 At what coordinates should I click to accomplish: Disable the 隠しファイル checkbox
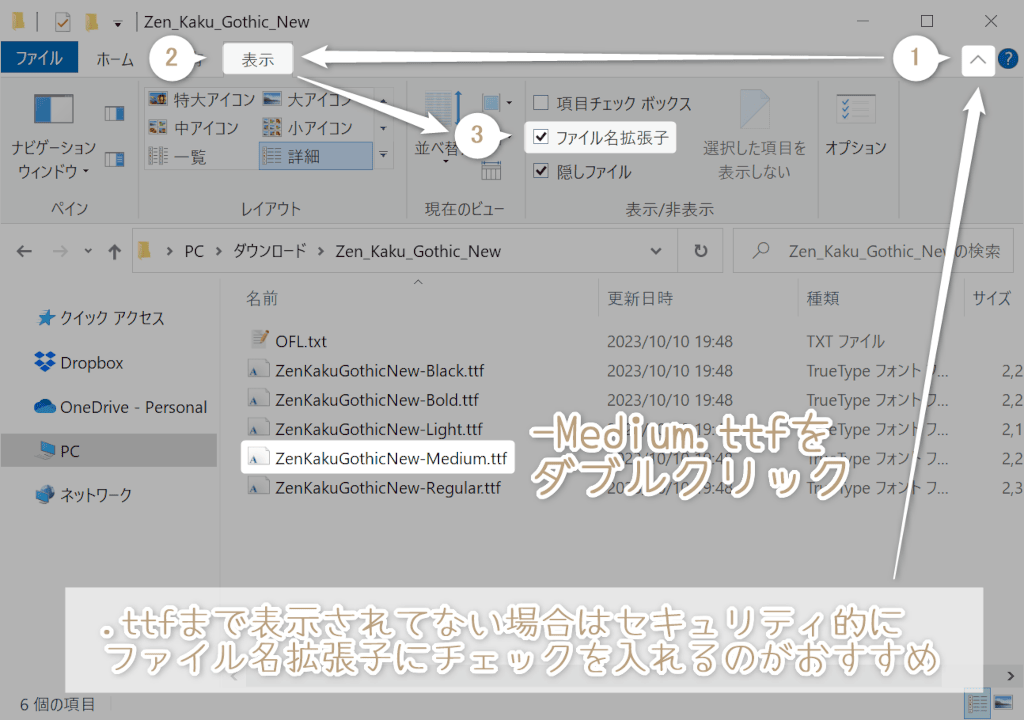(540, 171)
